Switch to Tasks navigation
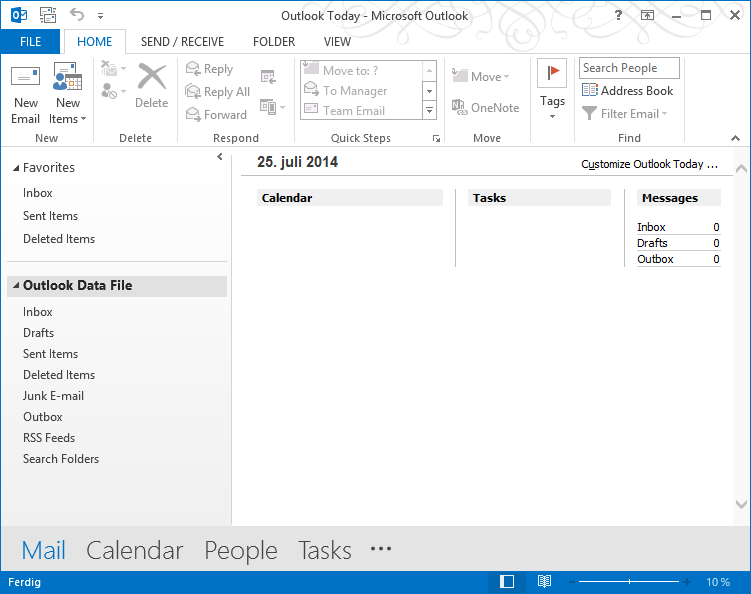The height and width of the screenshot is (594, 751). (x=325, y=550)
